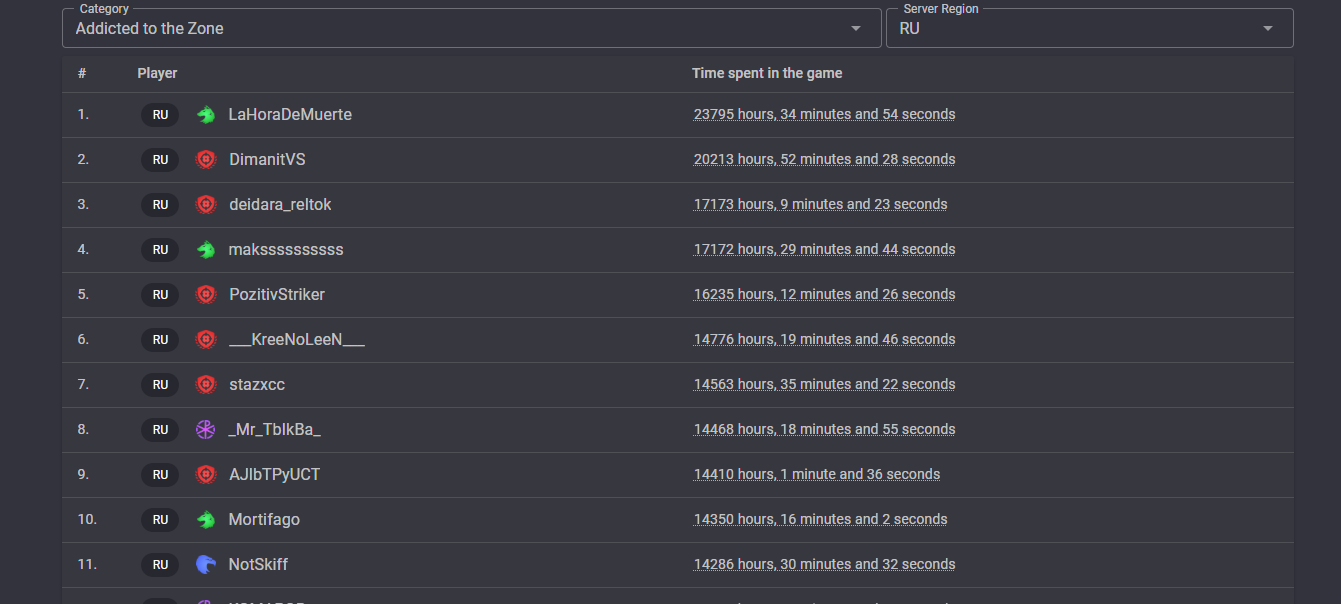Open the Category dropdown arrow
The height and width of the screenshot is (604, 1341).
[856, 29]
